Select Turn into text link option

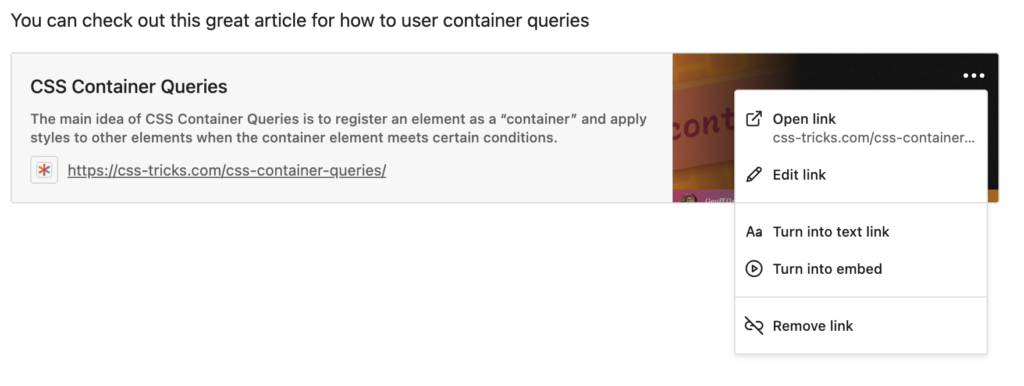click(861, 232)
